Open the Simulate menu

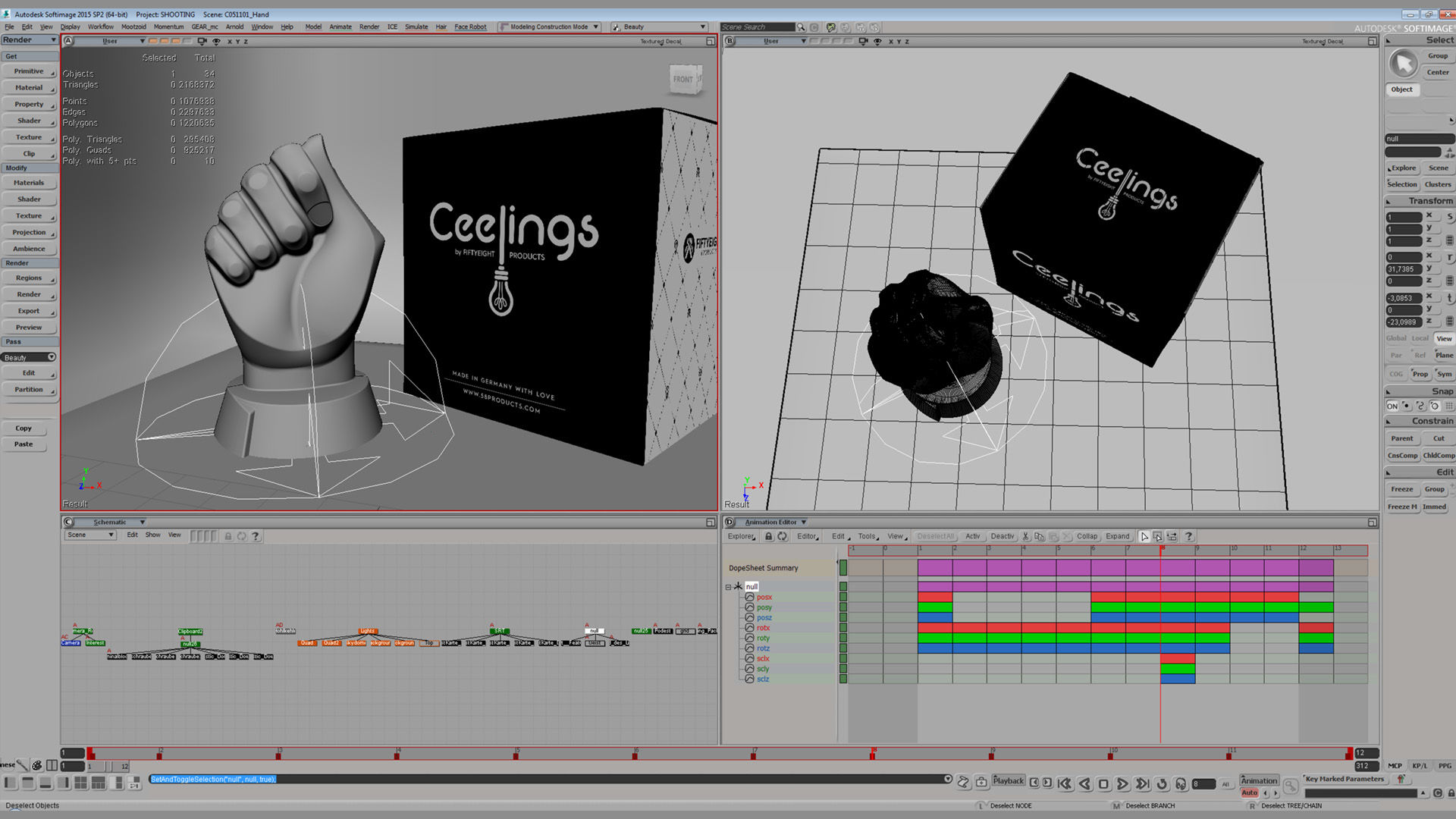[416, 27]
